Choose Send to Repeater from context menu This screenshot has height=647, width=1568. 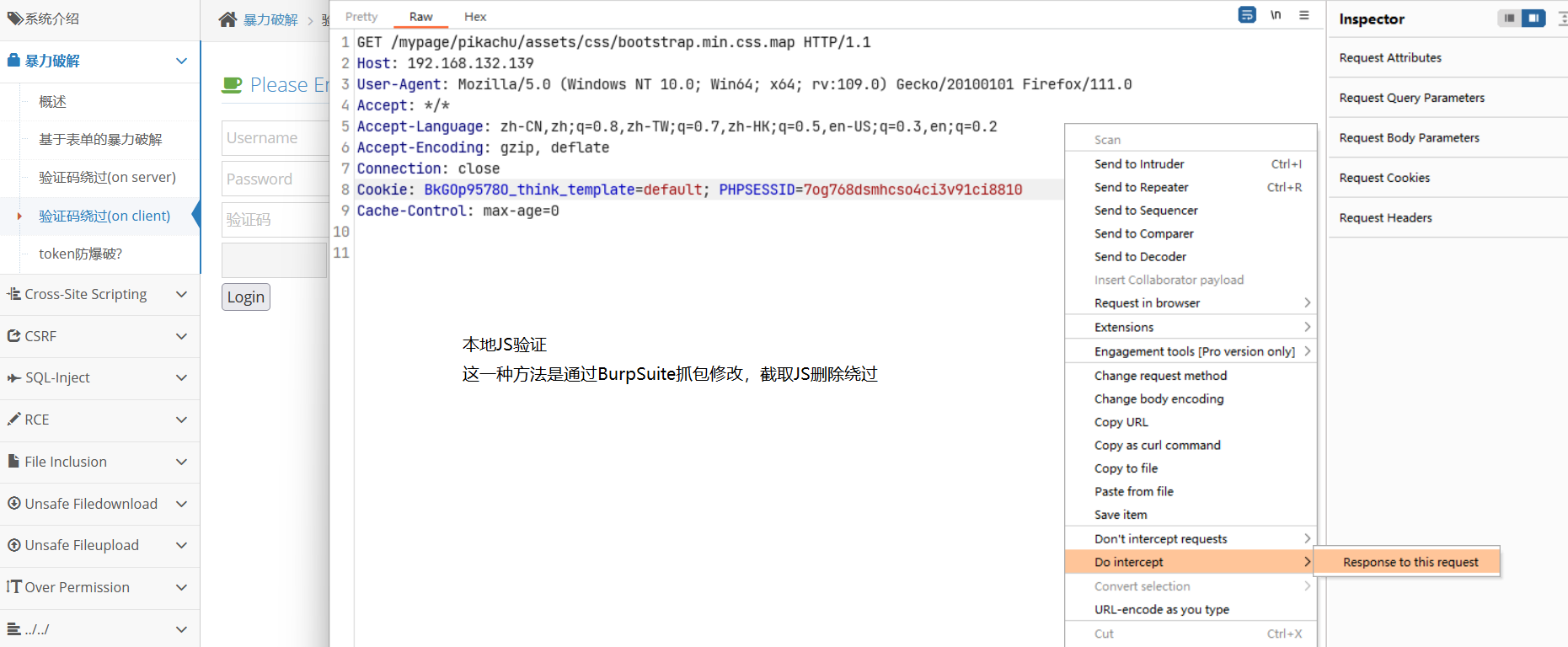[x=1141, y=187]
